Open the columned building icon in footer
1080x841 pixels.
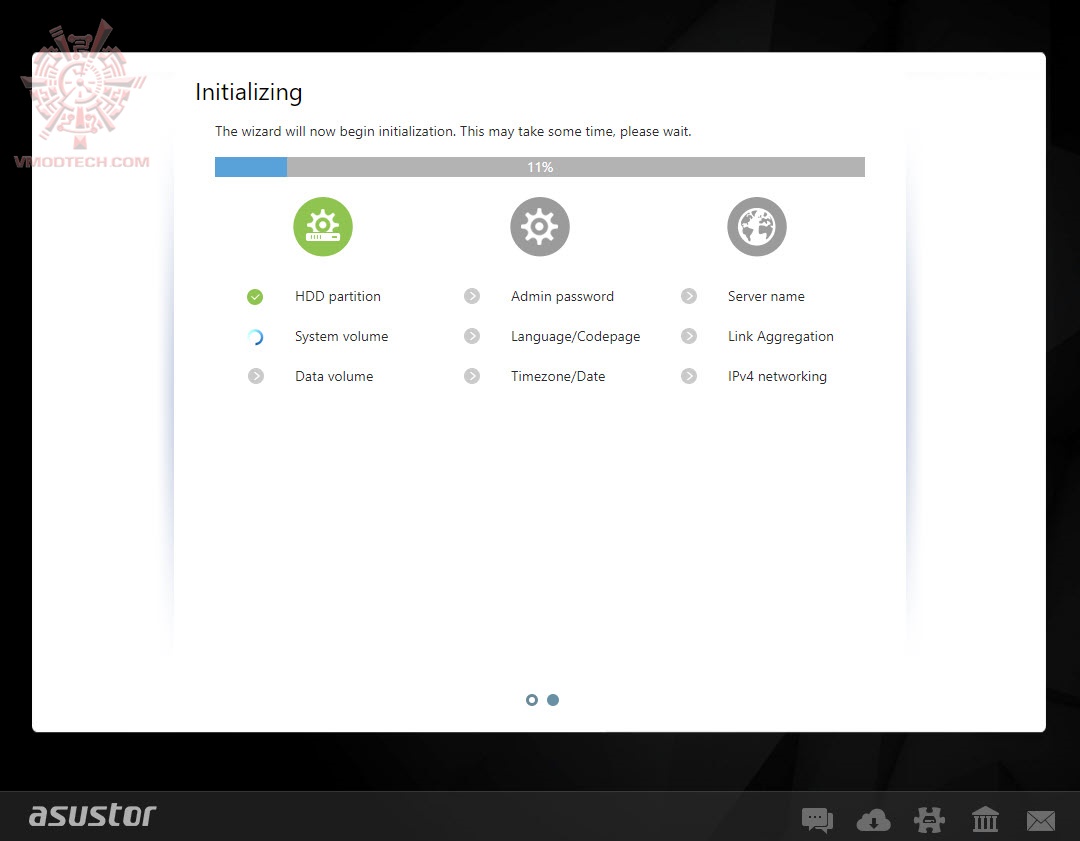pyautogui.click(x=985, y=820)
